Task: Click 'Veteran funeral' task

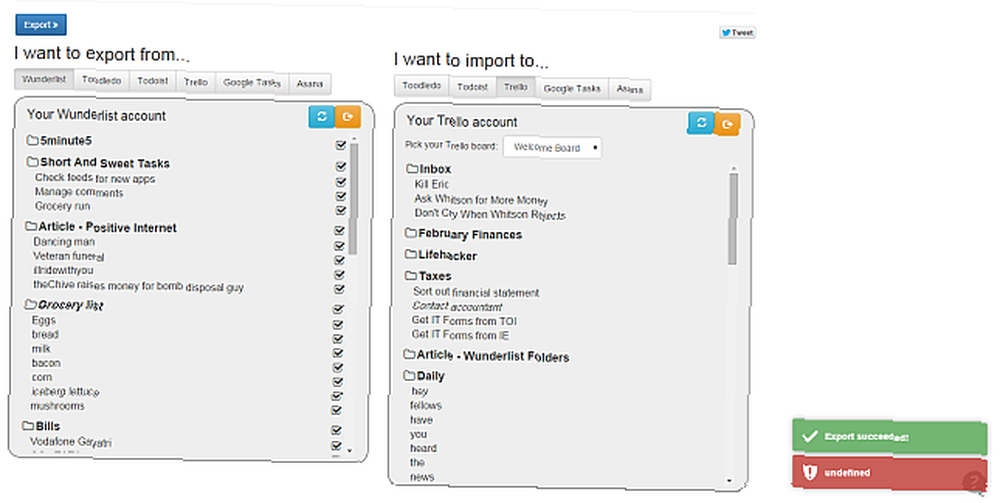Action: coord(69,256)
